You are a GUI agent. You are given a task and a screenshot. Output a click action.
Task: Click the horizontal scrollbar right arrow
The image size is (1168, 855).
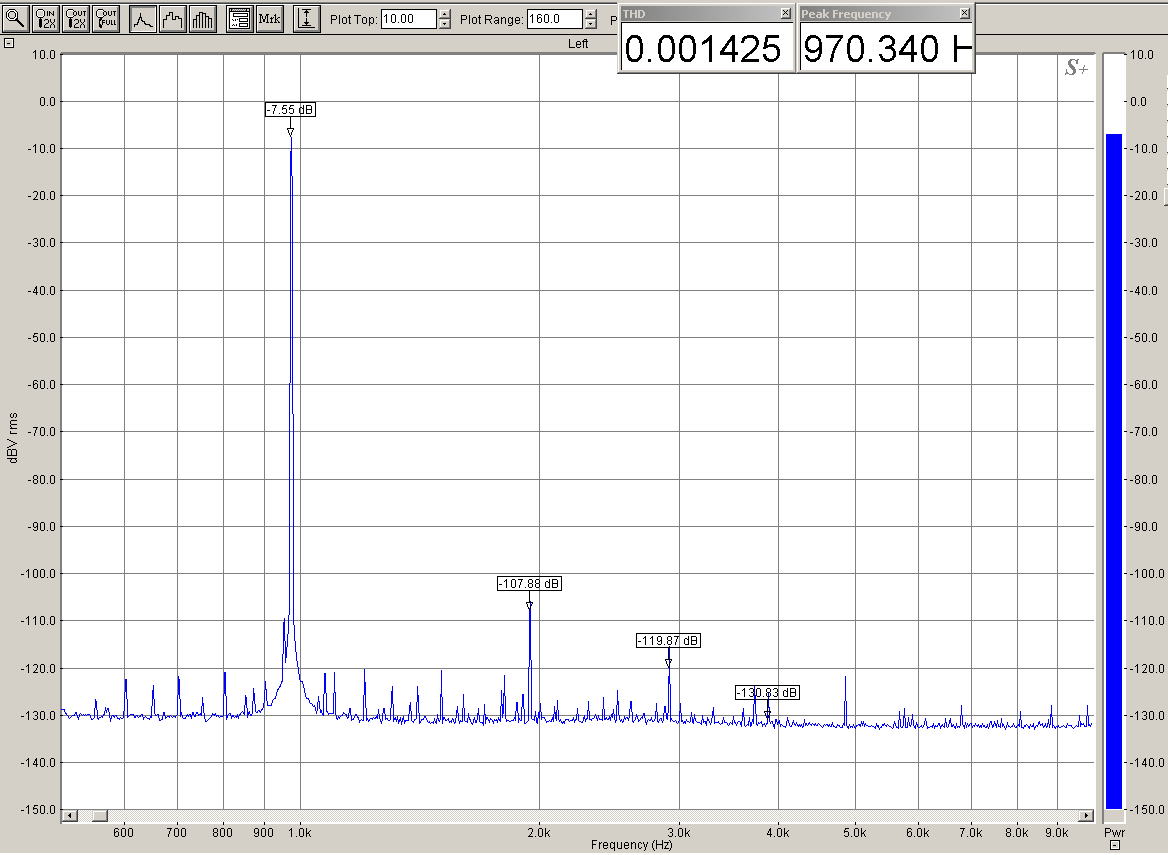[1086, 816]
